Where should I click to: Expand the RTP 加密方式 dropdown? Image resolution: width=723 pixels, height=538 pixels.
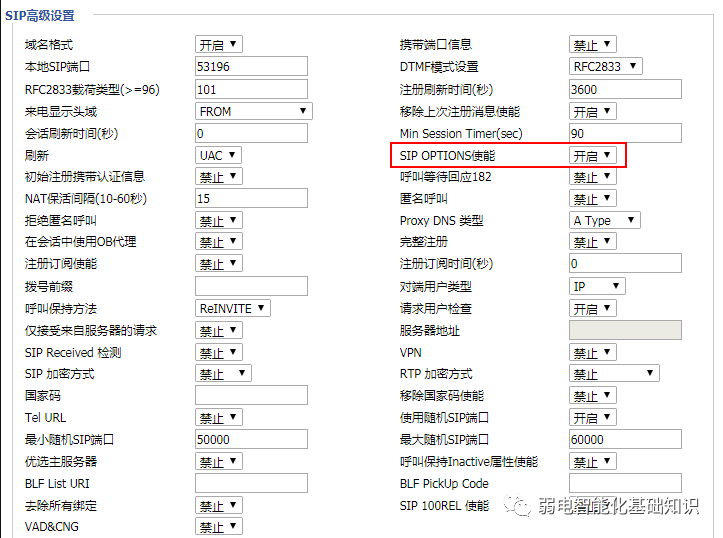pos(614,373)
